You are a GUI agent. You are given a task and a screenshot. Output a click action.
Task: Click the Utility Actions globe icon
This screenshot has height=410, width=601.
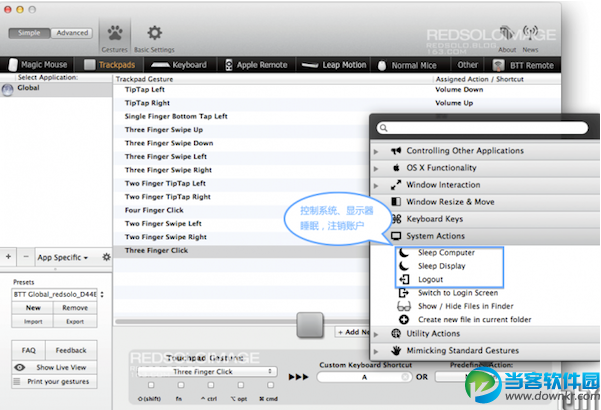[396, 333]
